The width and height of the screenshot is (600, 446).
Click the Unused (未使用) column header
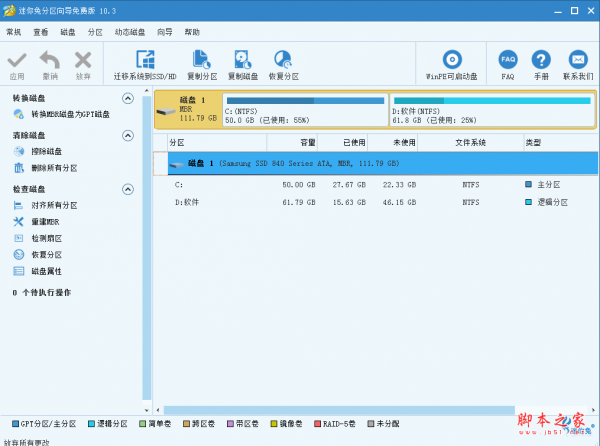(x=393, y=143)
